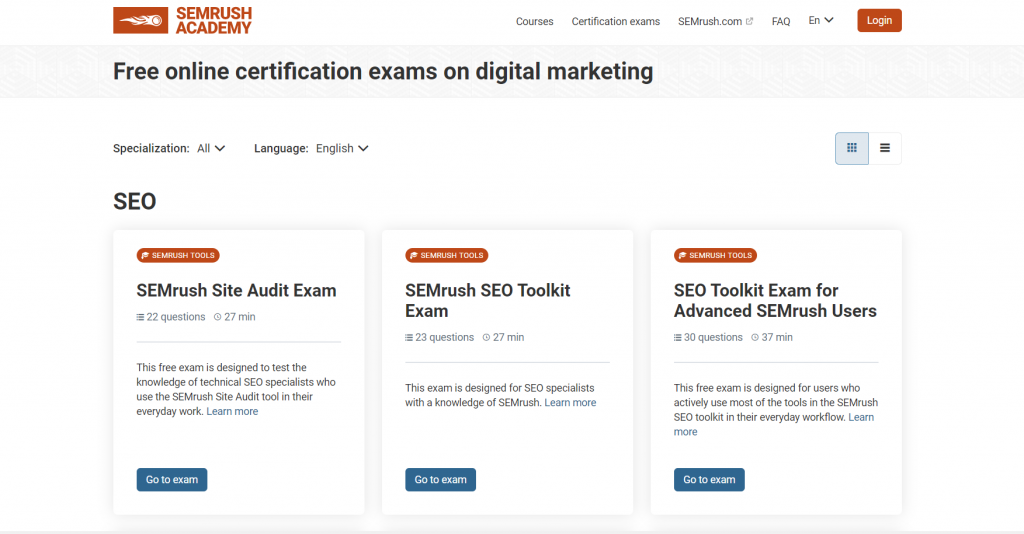Image resolution: width=1024 pixels, height=534 pixels.
Task: Go to exam for SEMrush Site Audit
Action: click(172, 480)
